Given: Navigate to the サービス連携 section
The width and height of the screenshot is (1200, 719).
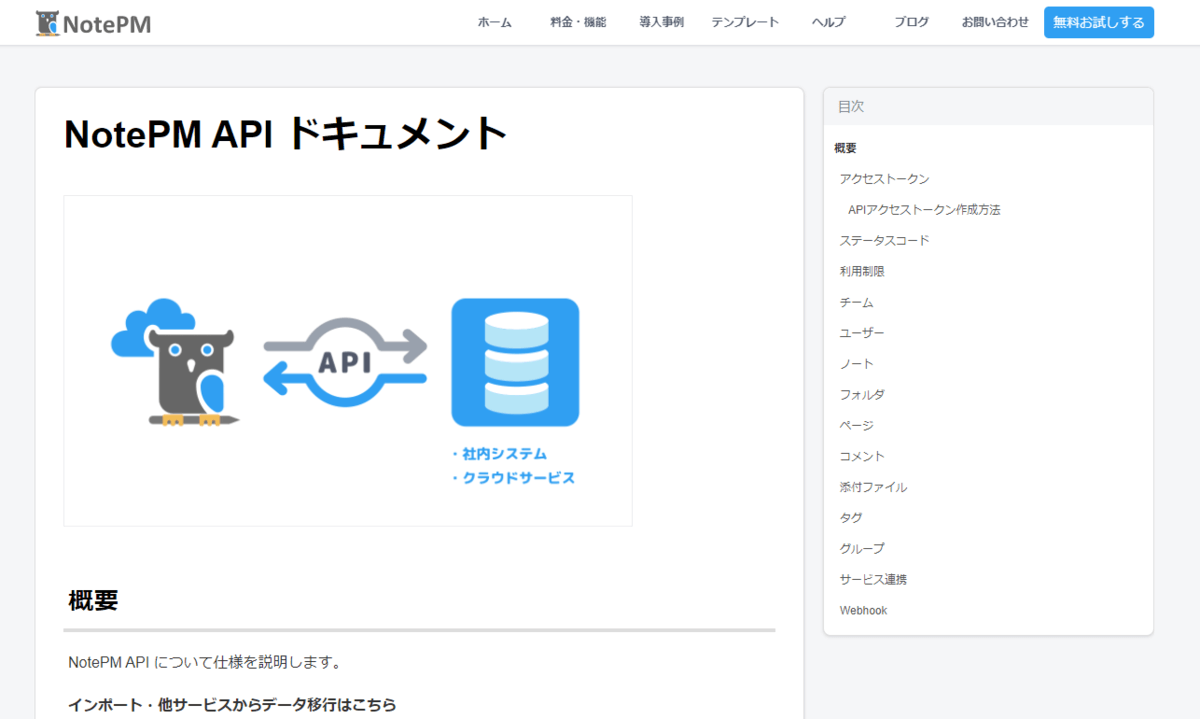Looking at the screenshot, I should click(x=872, y=578).
